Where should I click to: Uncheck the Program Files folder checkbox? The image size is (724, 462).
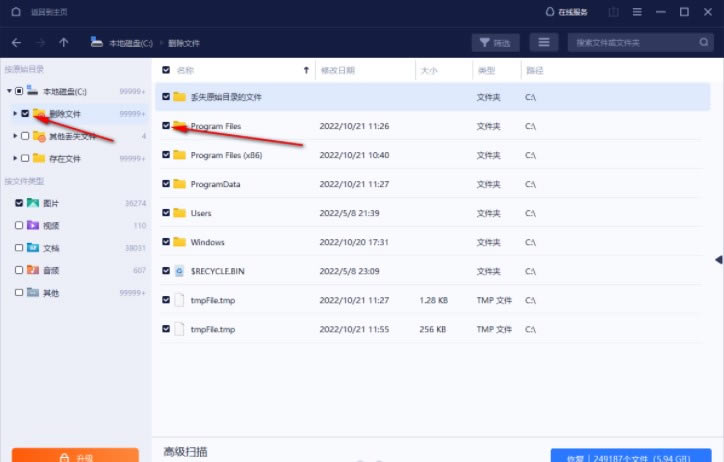(x=166, y=126)
